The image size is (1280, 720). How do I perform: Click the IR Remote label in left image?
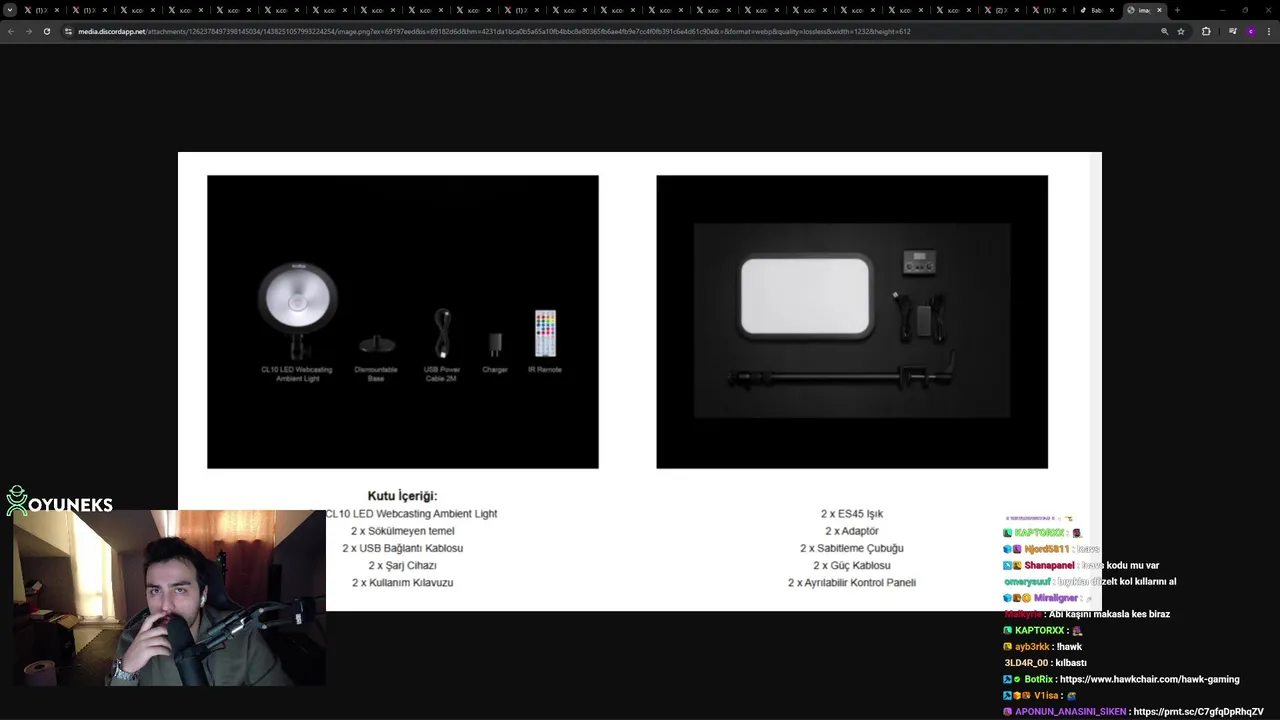(x=545, y=370)
